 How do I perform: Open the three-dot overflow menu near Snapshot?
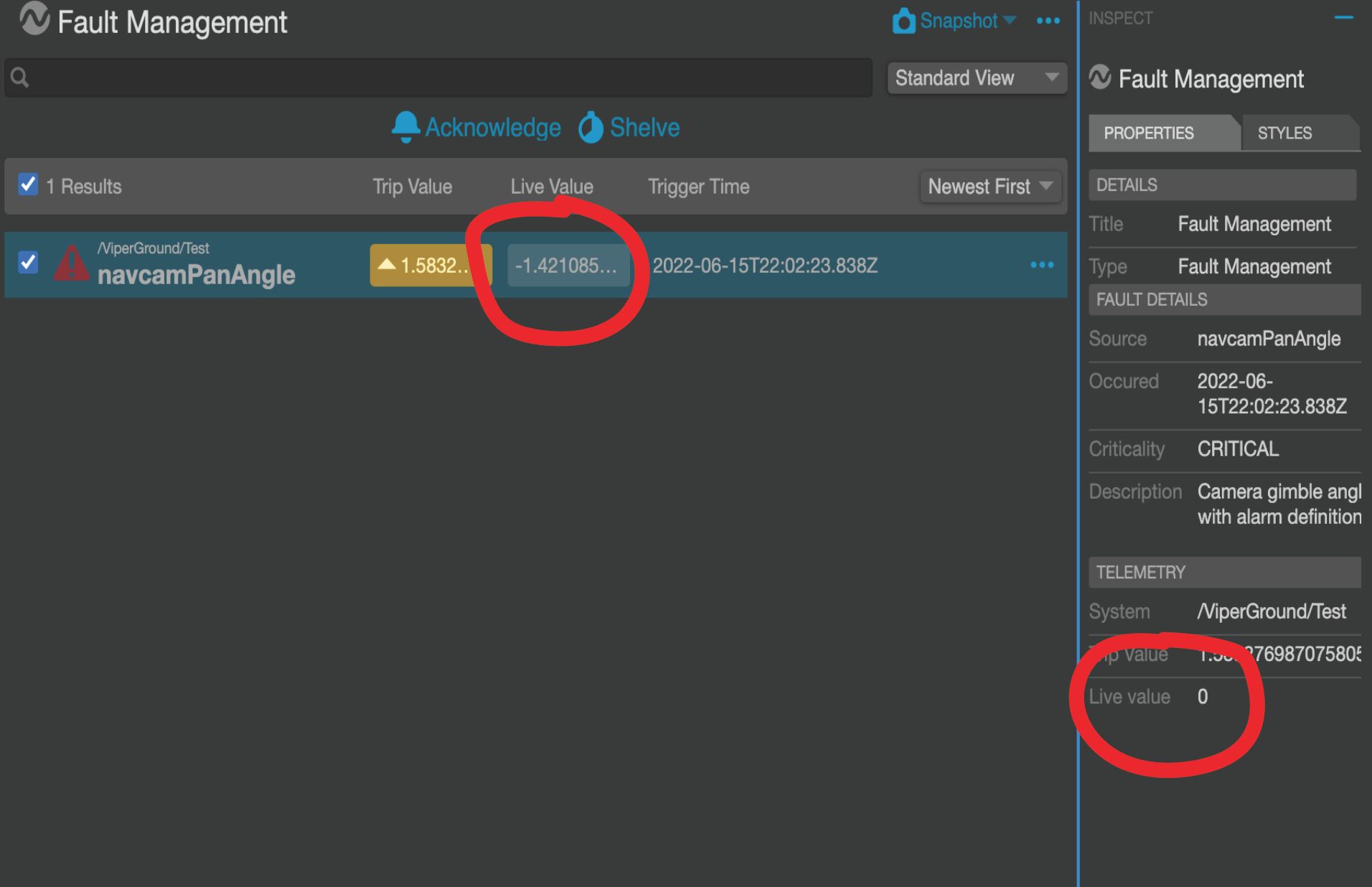pos(1048,22)
